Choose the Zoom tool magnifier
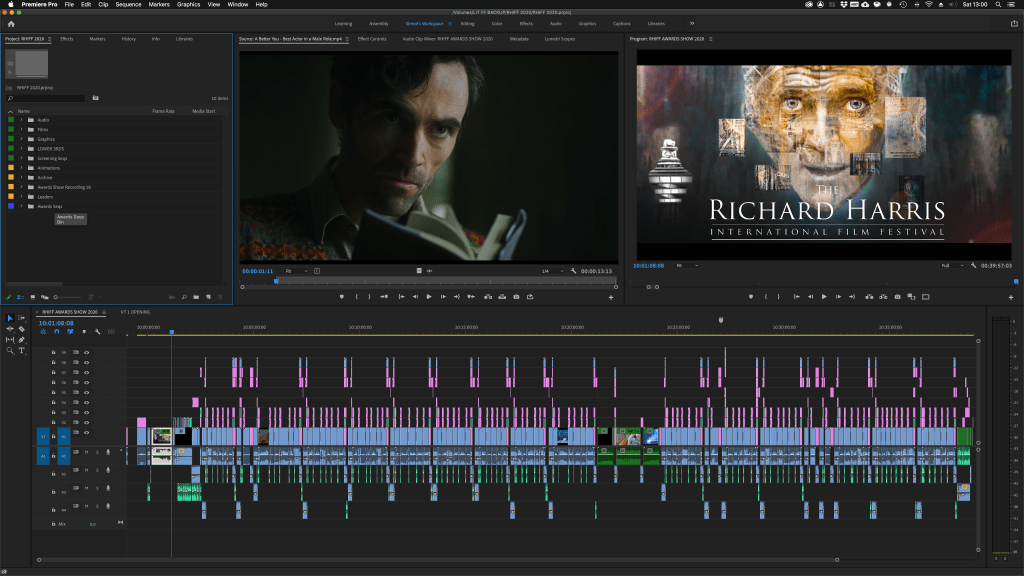Image resolution: width=1024 pixels, height=576 pixels. coord(10,351)
